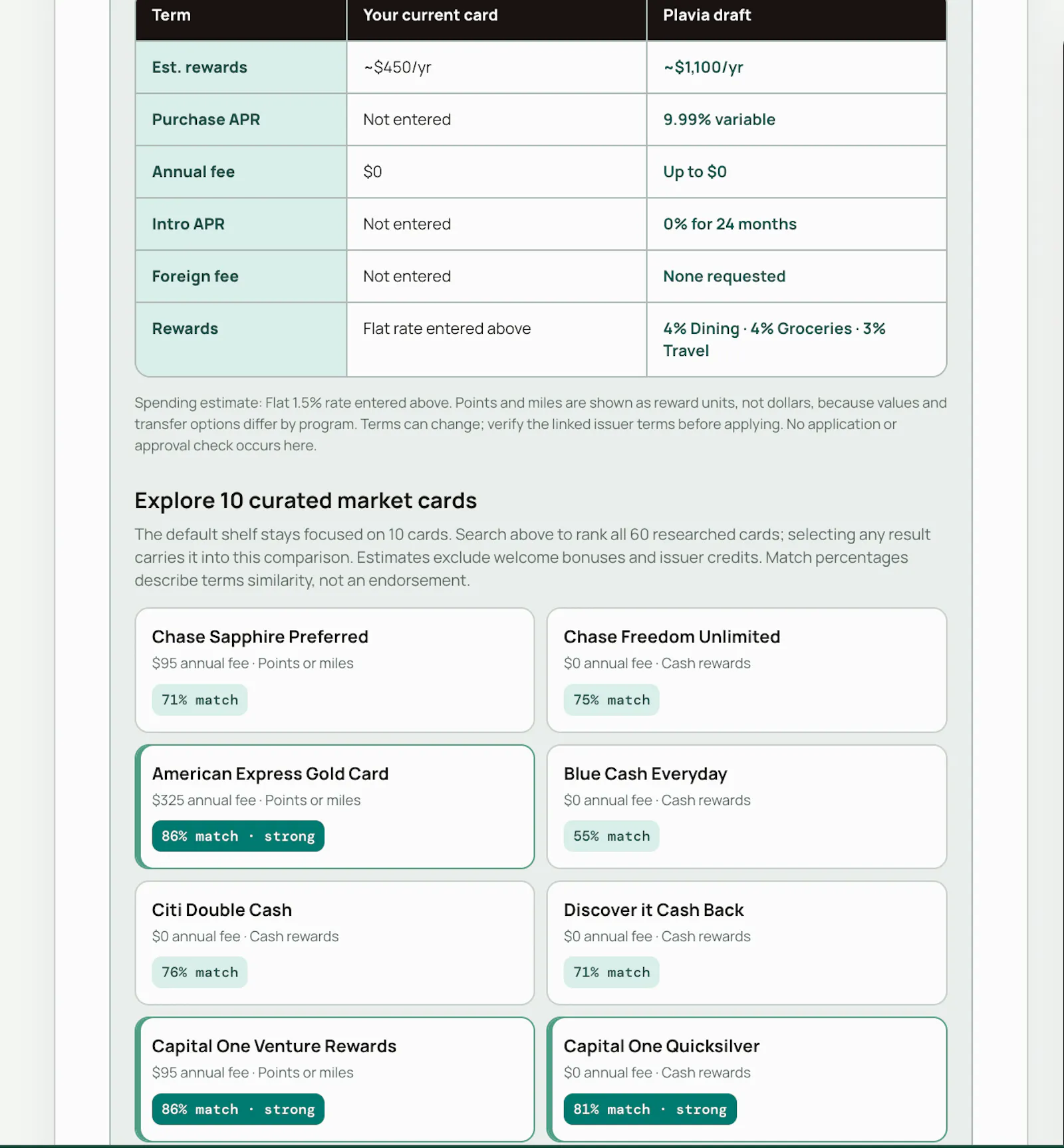The width and height of the screenshot is (1064, 1148).
Task: Click the 'Explore 10 curated market cards' heading
Action: tap(305, 500)
